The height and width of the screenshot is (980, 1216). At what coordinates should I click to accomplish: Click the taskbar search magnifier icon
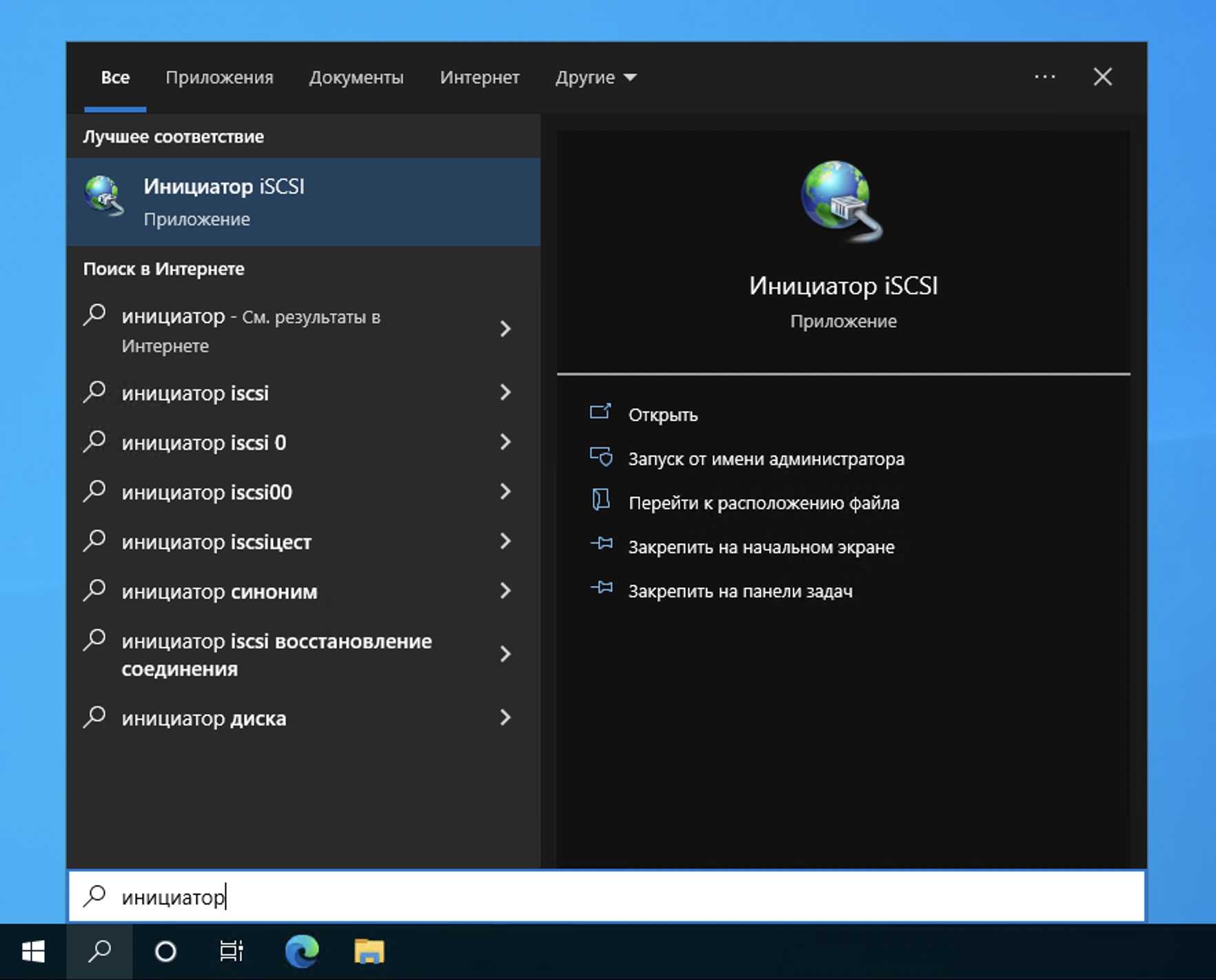pos(99,952)
